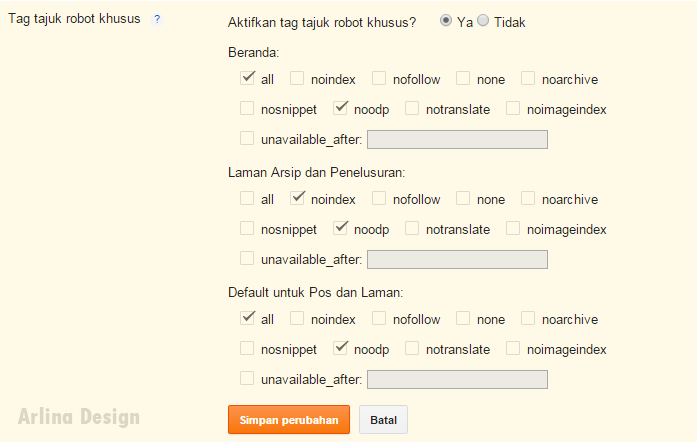The width and height of the screenshot is (697, 442).
Task: Click the help question mark icon
Action: (x=157, y=20)
